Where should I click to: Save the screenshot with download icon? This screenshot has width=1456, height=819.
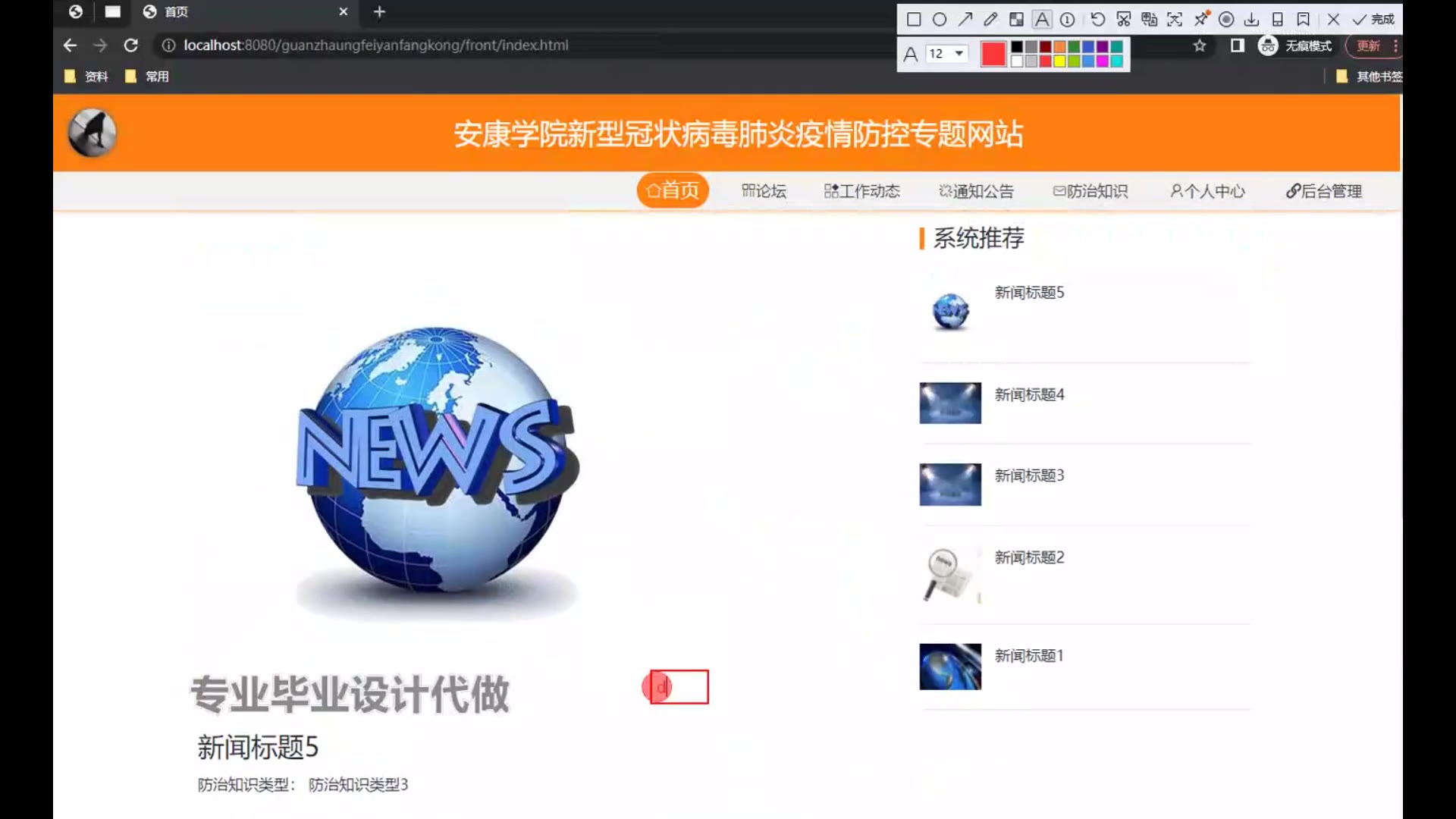click(x=1252, y=20)
